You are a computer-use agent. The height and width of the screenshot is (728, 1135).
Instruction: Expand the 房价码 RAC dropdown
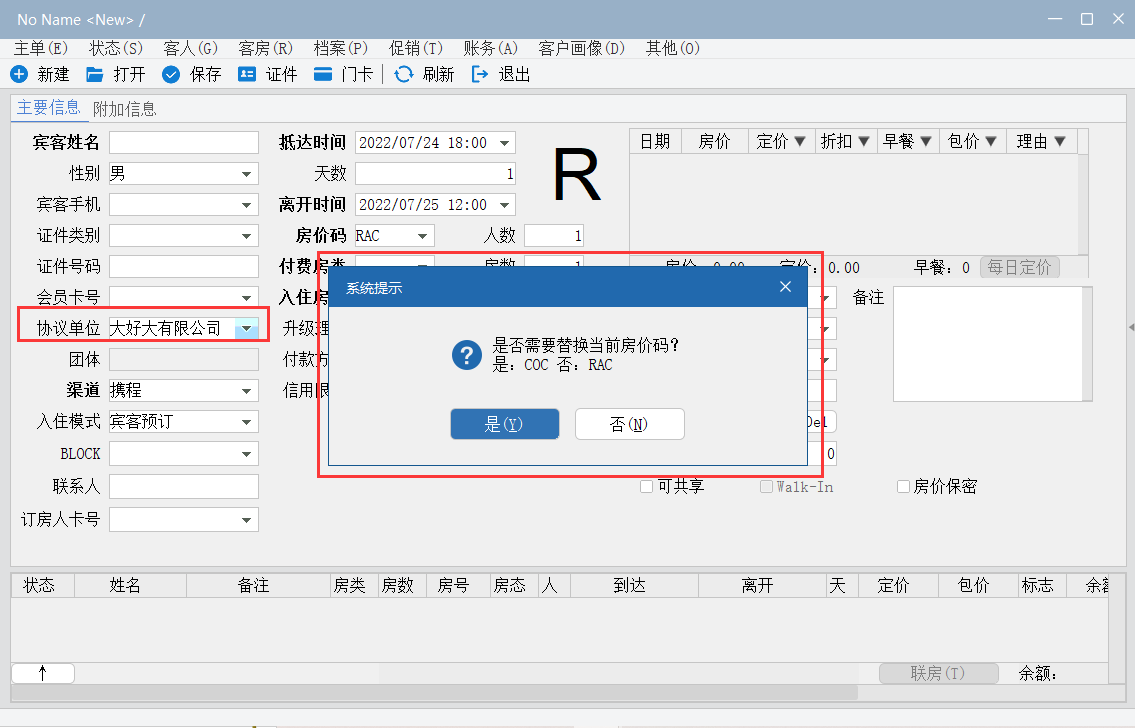pos(423,236)
